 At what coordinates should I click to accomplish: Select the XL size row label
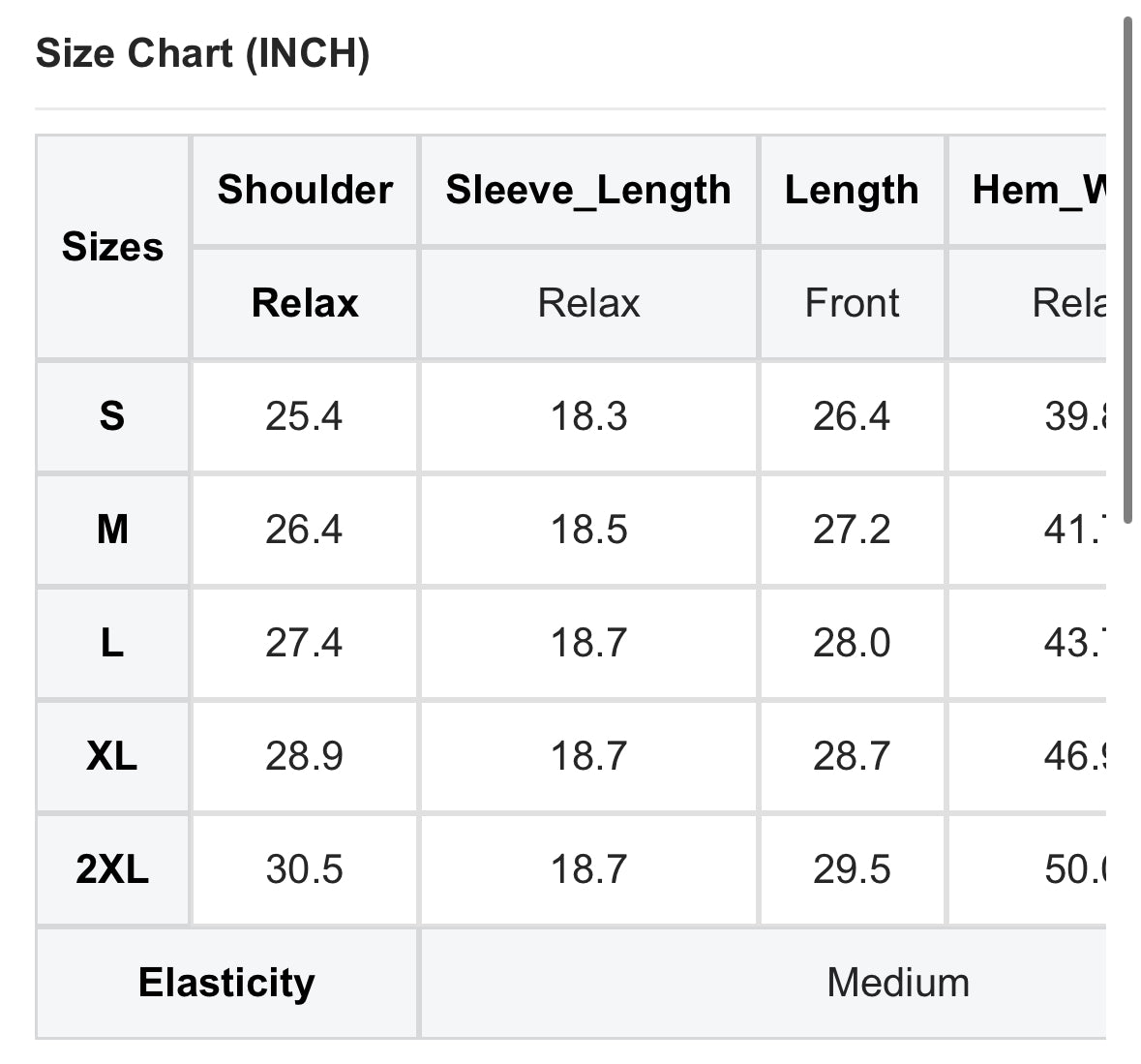coord(112,756)
